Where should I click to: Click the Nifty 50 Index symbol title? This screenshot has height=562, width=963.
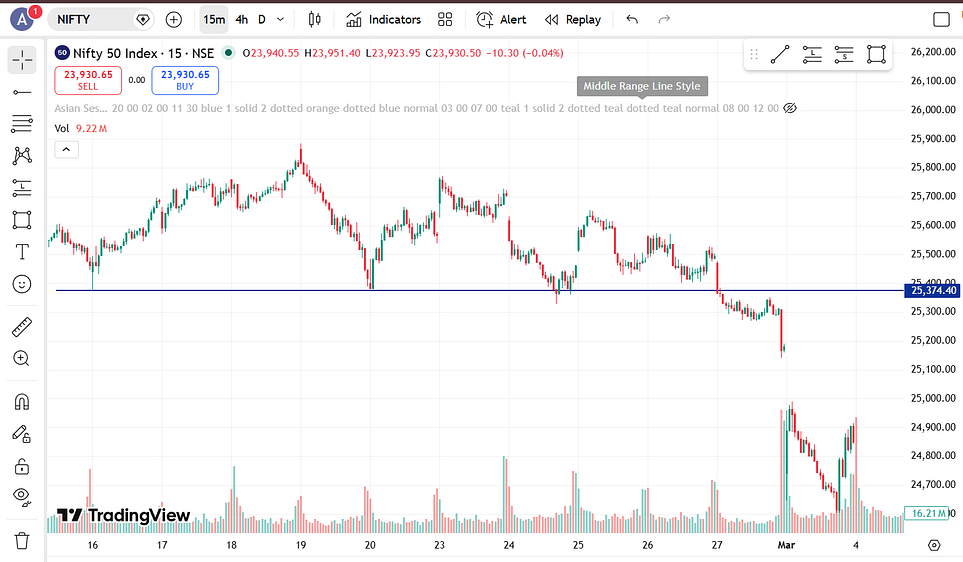[x=143, y=53]
